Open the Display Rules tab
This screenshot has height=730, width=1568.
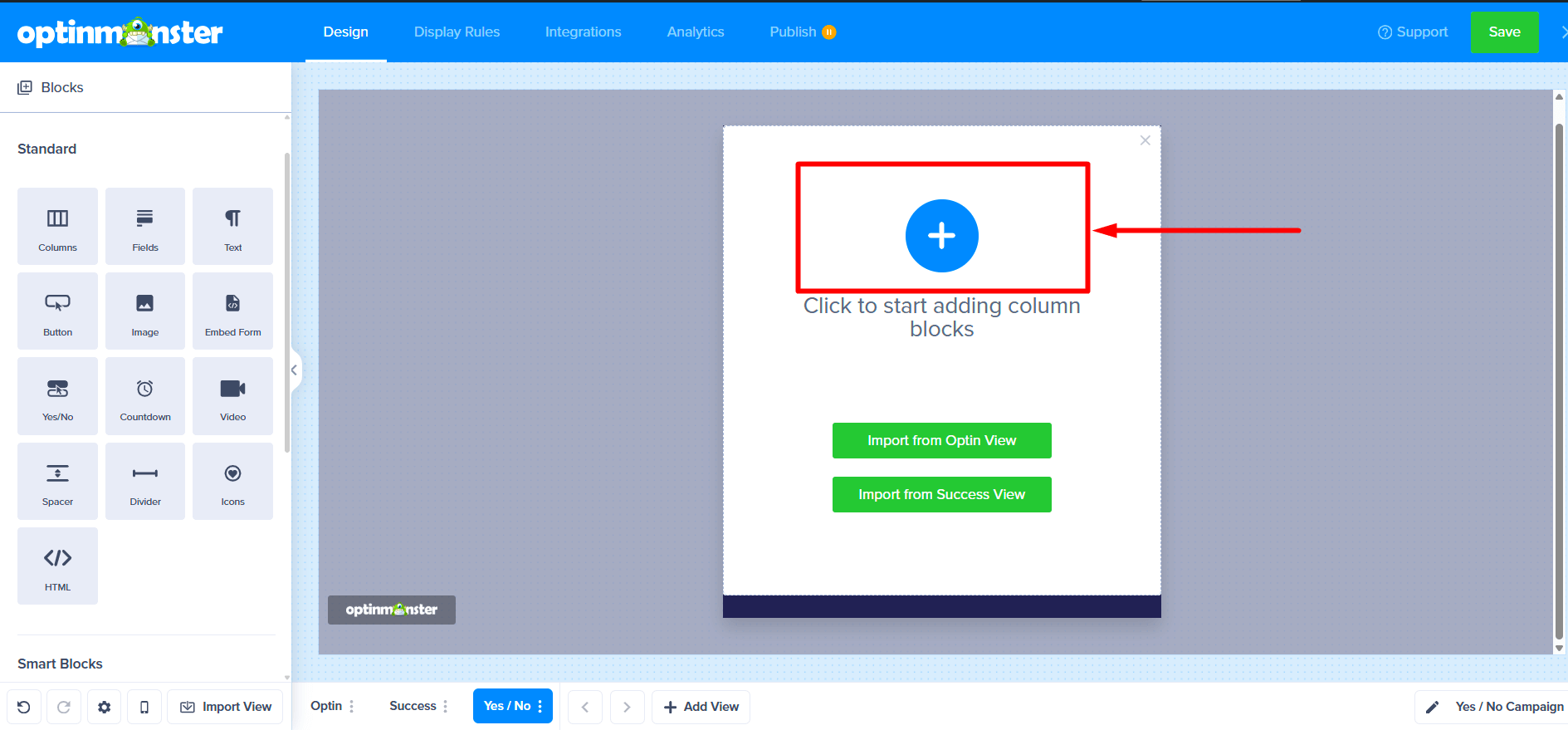point(457,32)
